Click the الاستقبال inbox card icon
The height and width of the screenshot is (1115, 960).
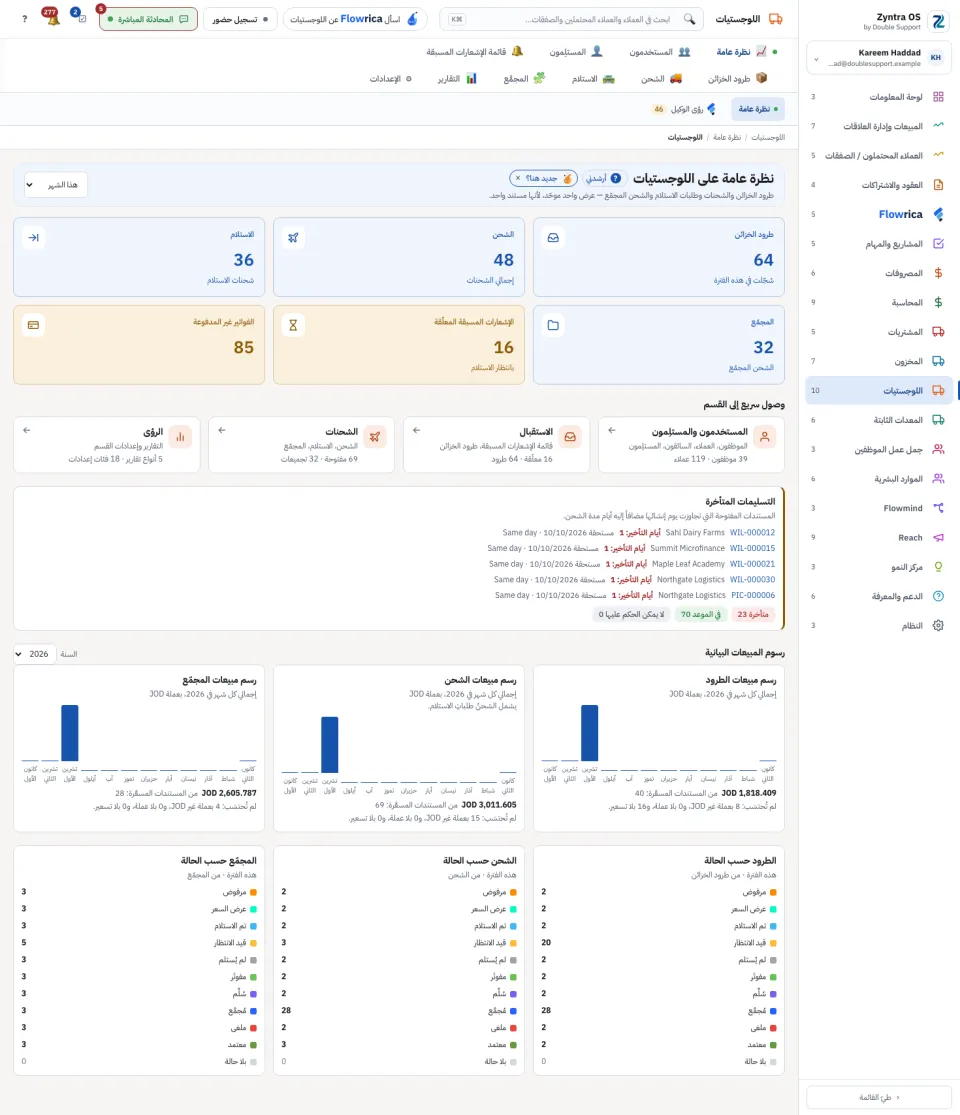570,437
